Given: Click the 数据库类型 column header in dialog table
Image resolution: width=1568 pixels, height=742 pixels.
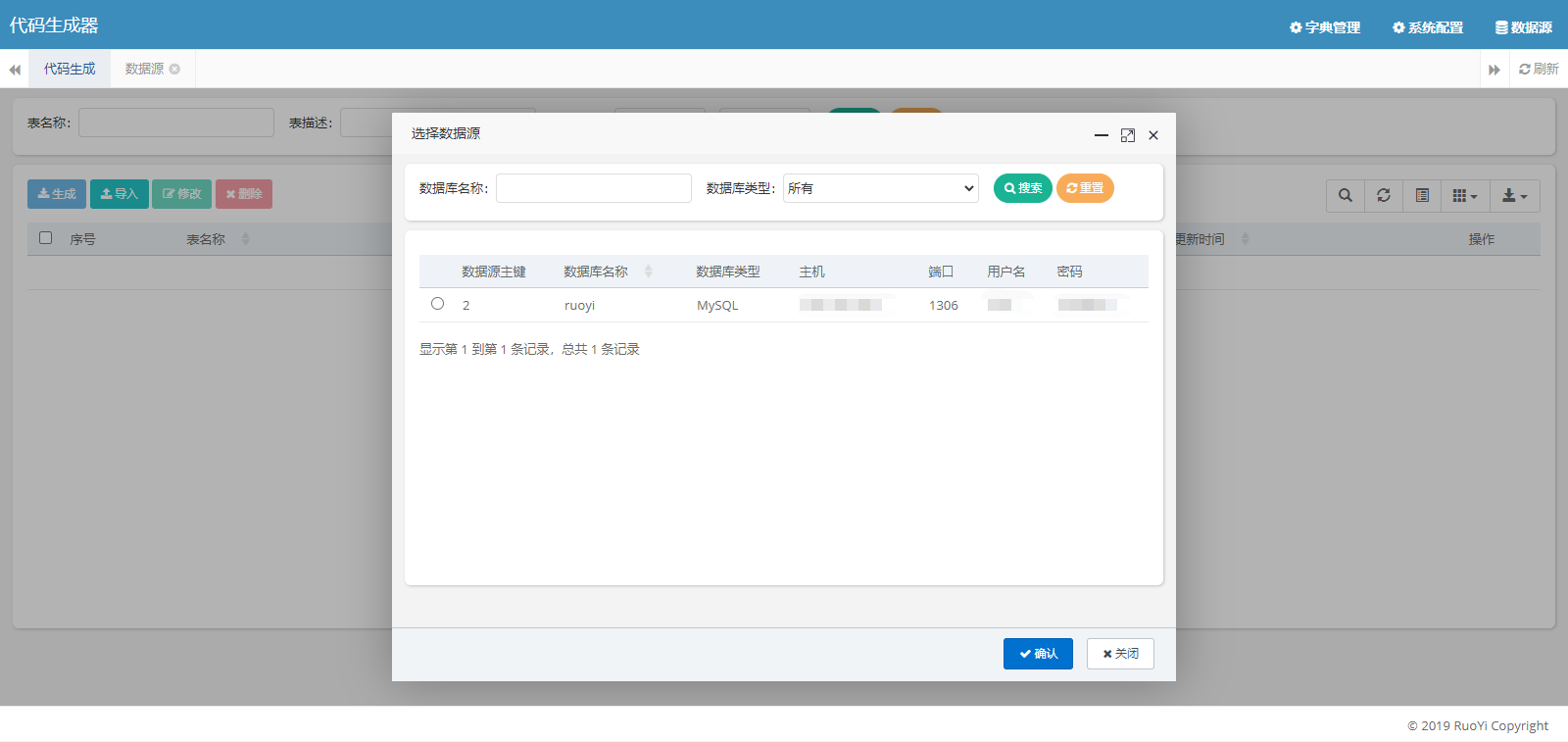Looking at the screenshot, I should [x=728, y=272].
